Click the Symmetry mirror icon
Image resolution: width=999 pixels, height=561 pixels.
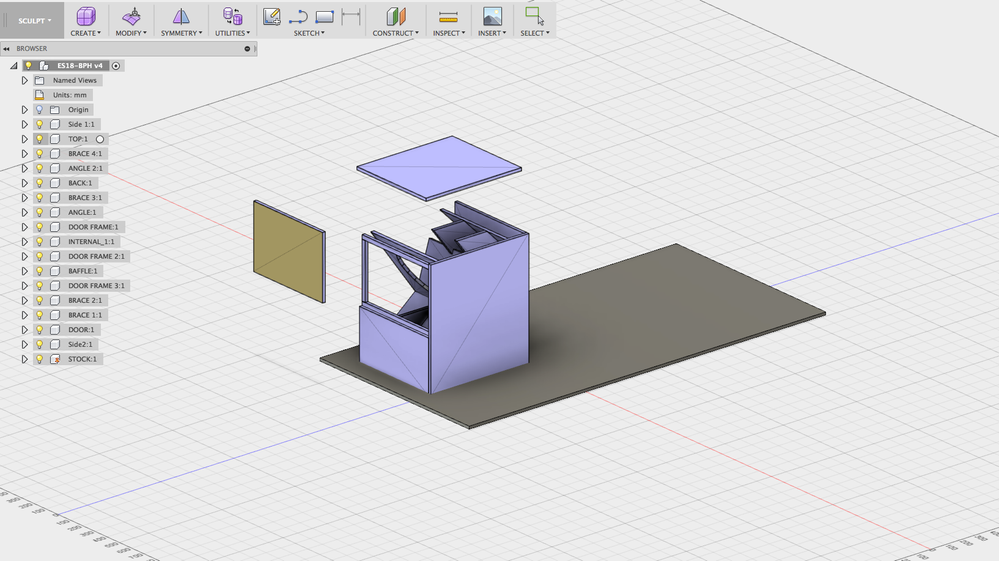click(x=181, y=17)
